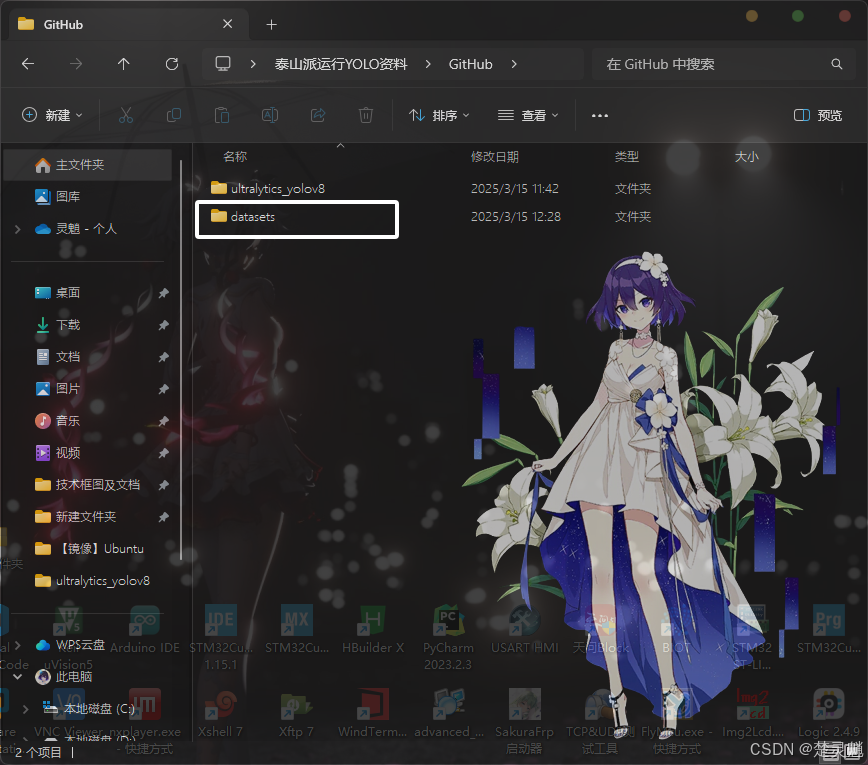Open 技术框图及文档 folder in the sidebar
This screenshot has width=868, height=765.
87,485
